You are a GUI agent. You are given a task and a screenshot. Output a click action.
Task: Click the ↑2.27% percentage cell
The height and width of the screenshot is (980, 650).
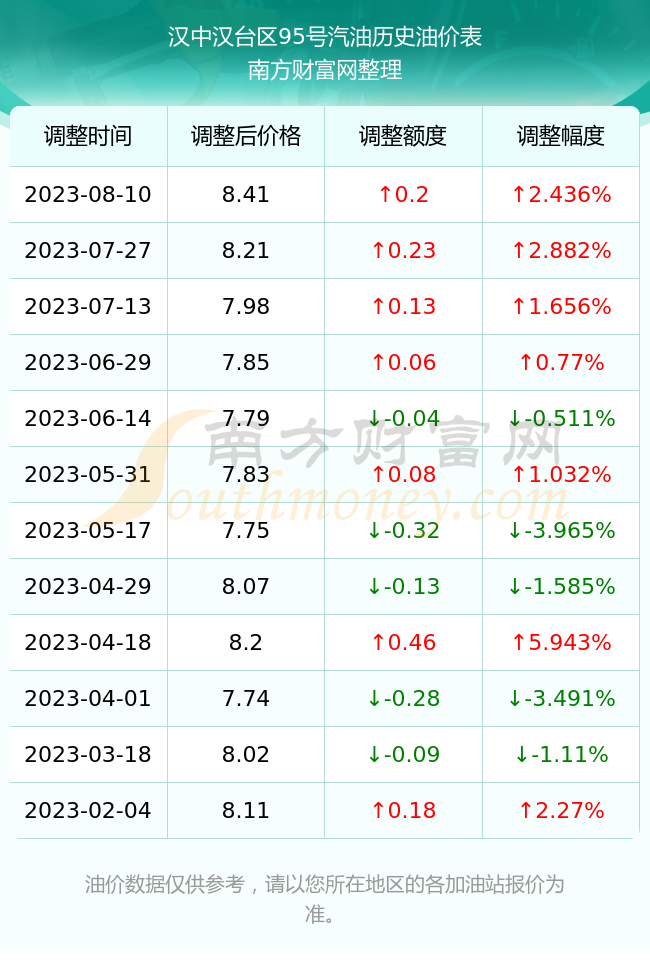click(561, 811)
